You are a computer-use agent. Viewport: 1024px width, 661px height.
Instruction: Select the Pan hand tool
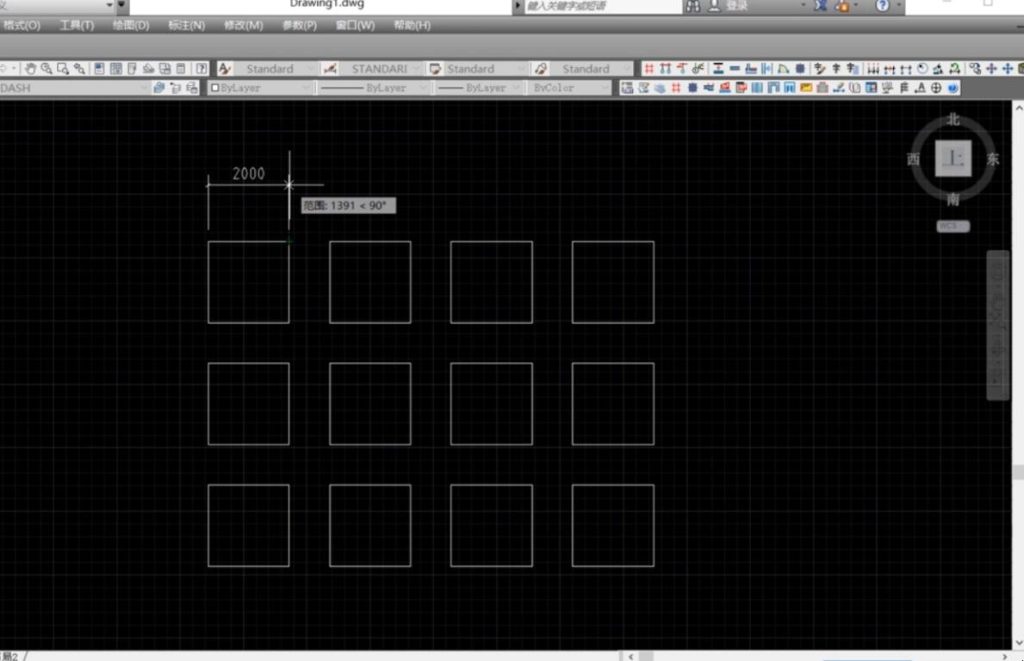click(x=30, y=69)
